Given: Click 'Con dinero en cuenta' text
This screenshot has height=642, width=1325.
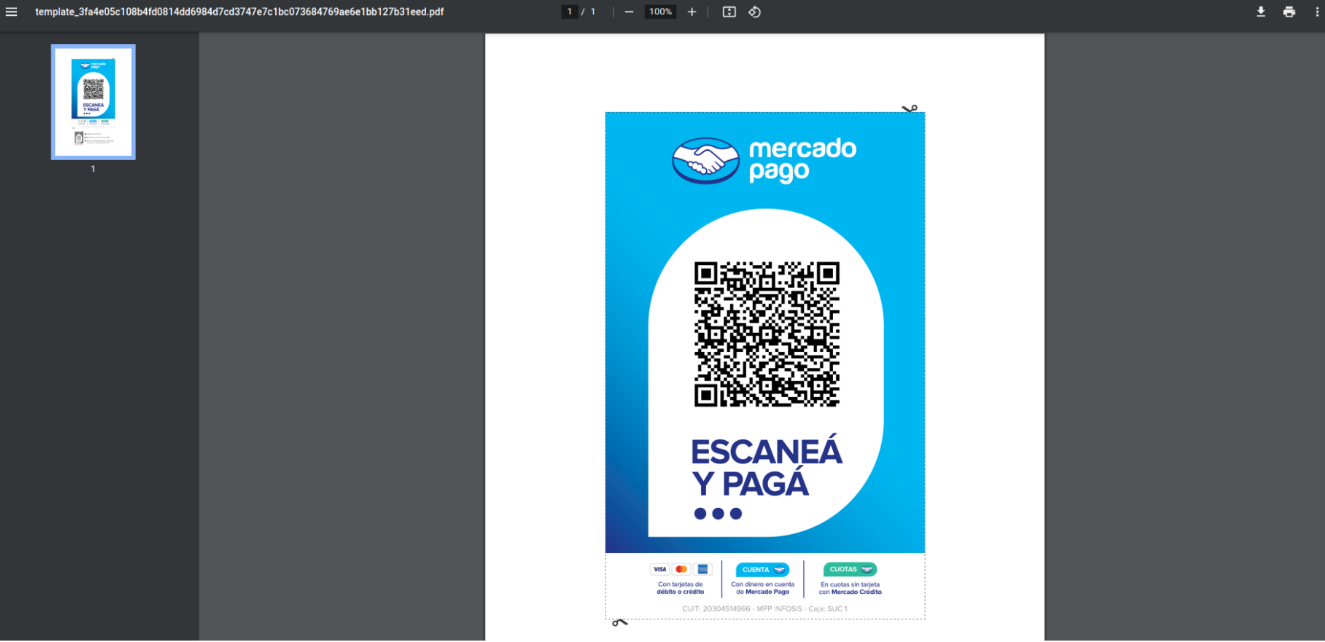Looking at the screenshot, I should click(x=763, y=584).
